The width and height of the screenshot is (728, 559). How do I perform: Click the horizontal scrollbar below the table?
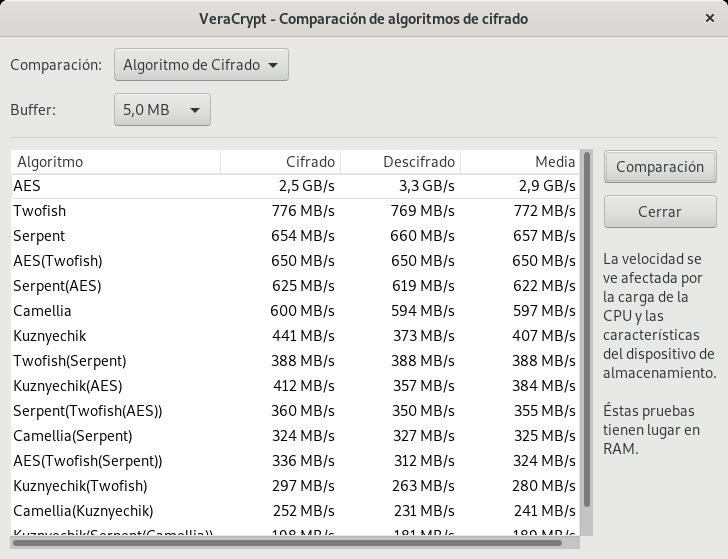pos(290,544)
